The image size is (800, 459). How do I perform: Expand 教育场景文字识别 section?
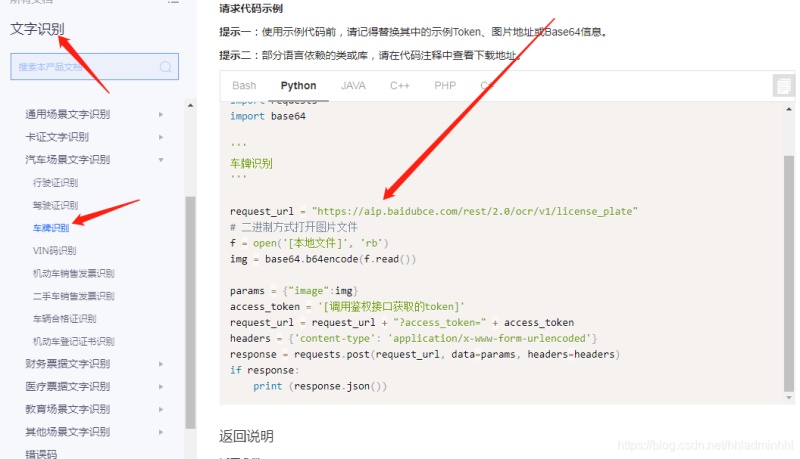160,409
